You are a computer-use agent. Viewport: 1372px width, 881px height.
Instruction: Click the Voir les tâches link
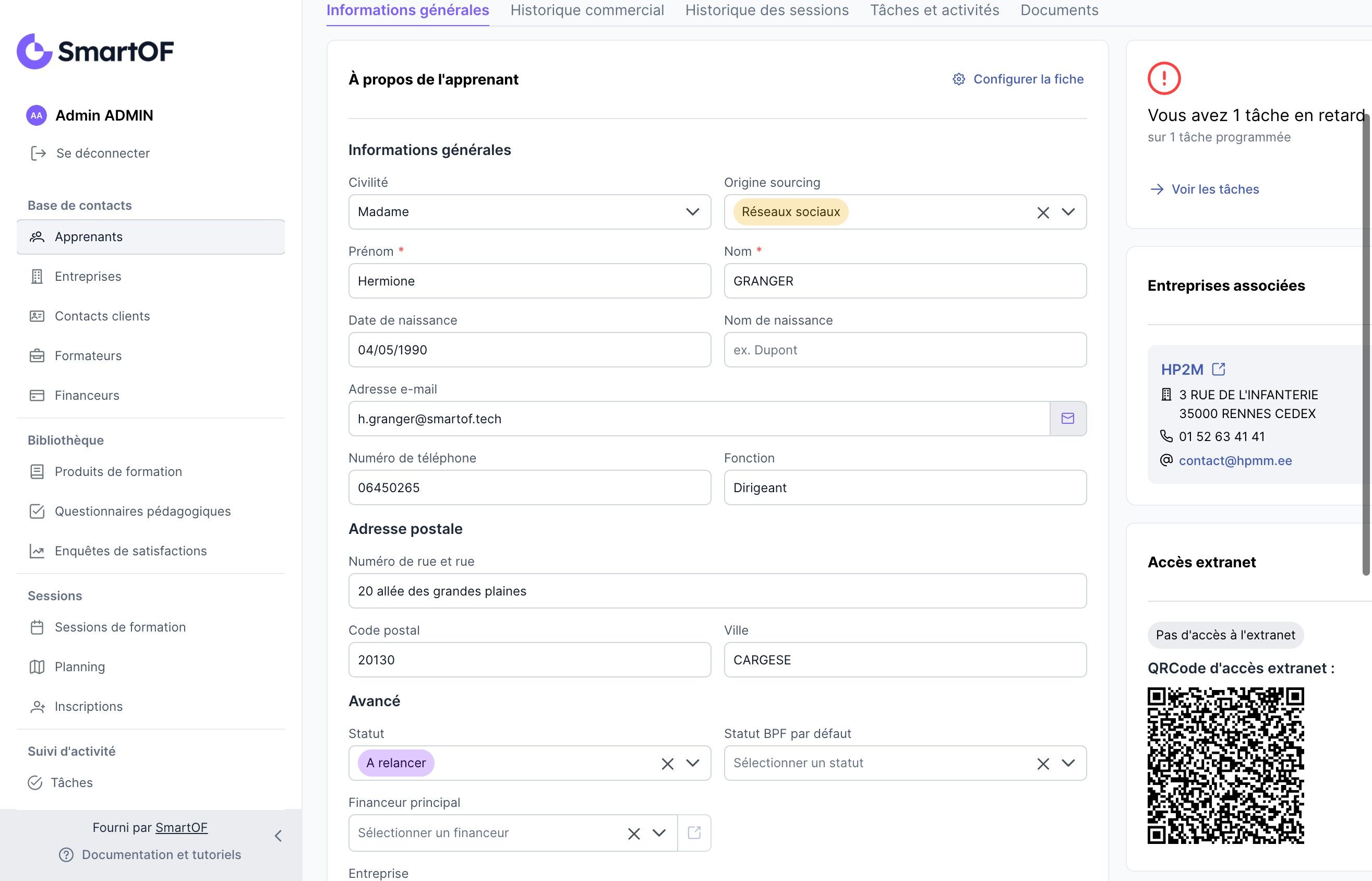coord(1215,189)
